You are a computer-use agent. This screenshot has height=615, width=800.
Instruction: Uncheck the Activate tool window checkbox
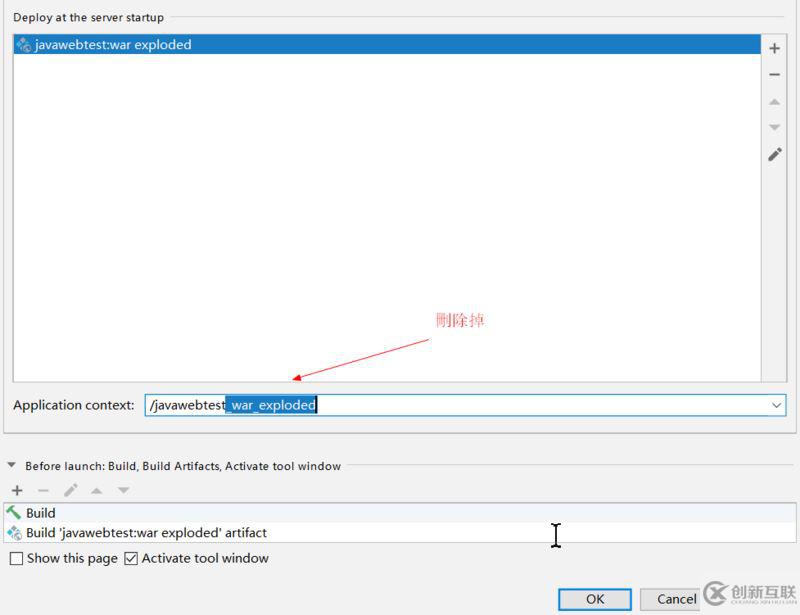[x=131, y=558]
